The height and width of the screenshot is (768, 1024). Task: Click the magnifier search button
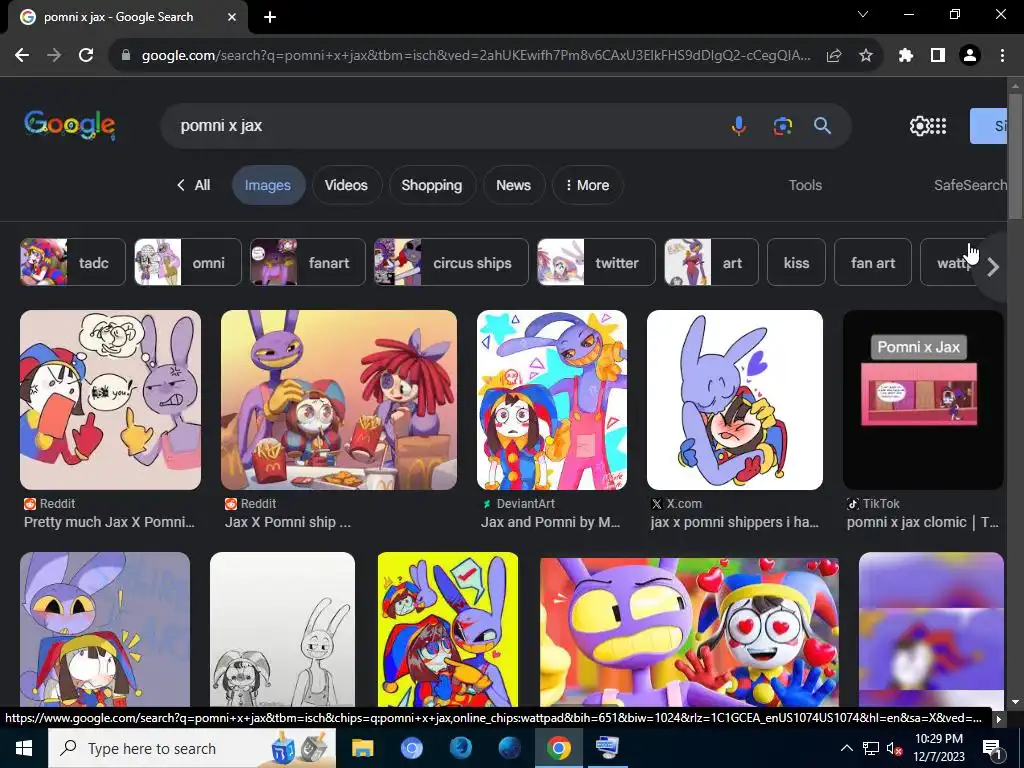point(822,125)
